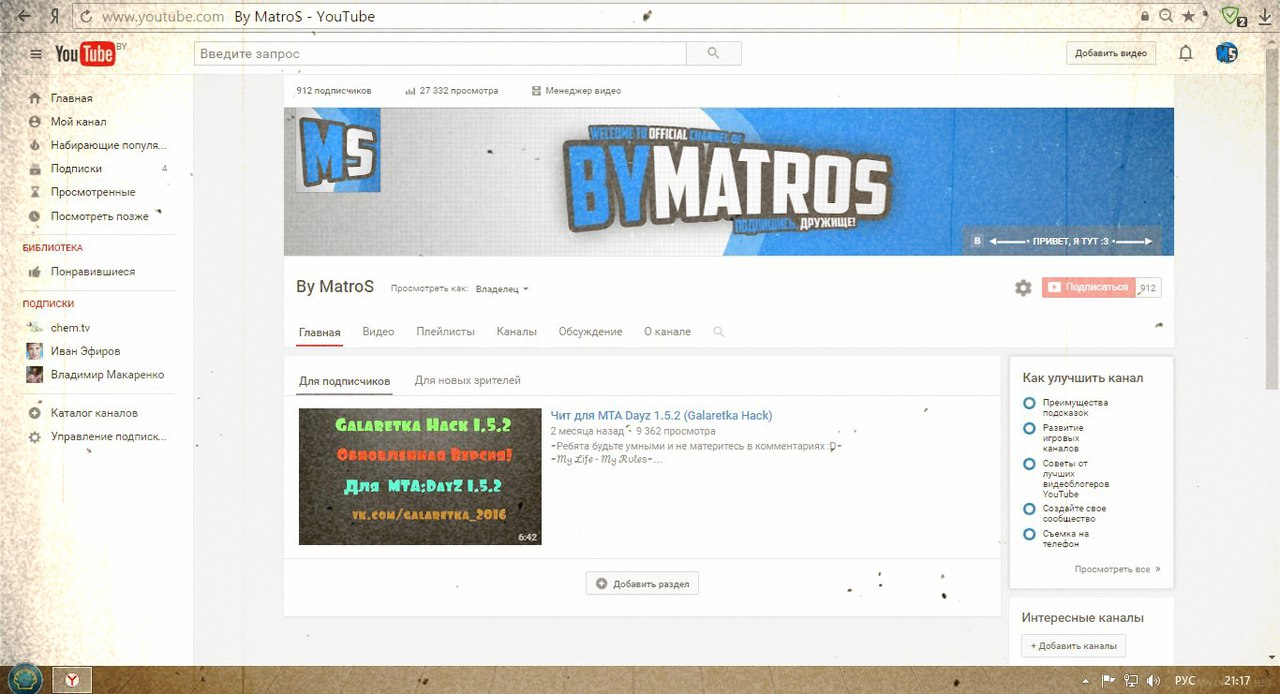Click the channel tab search icon
1280x694 pixels.
718,332
